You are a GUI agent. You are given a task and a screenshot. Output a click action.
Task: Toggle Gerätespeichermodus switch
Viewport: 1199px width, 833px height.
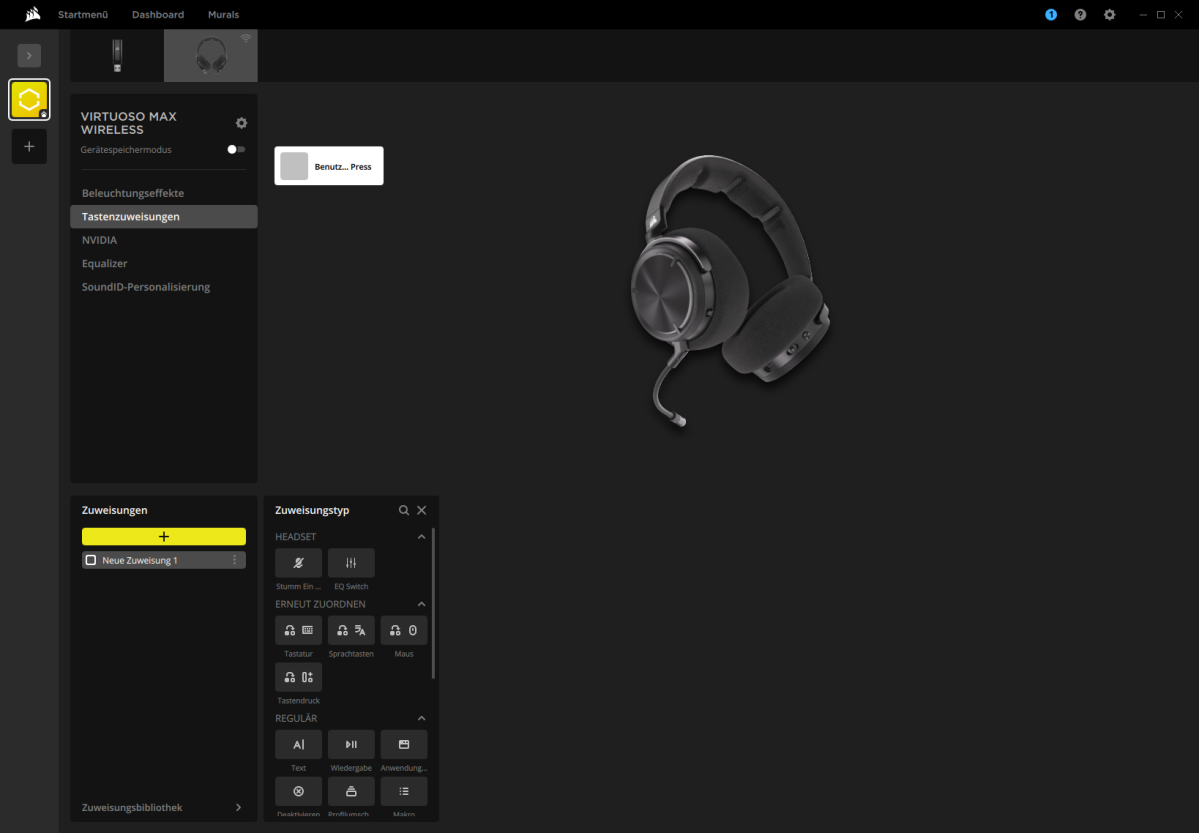pyautogui.click(x=236, y=149)
